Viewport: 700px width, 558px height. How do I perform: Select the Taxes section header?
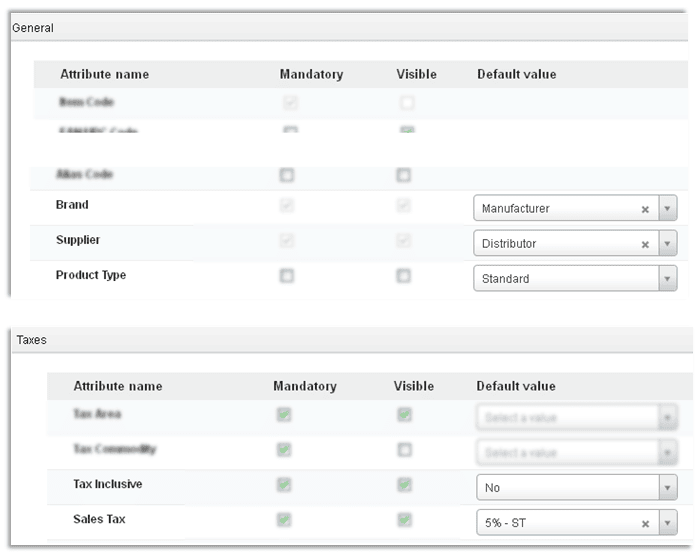pos(32,340)
